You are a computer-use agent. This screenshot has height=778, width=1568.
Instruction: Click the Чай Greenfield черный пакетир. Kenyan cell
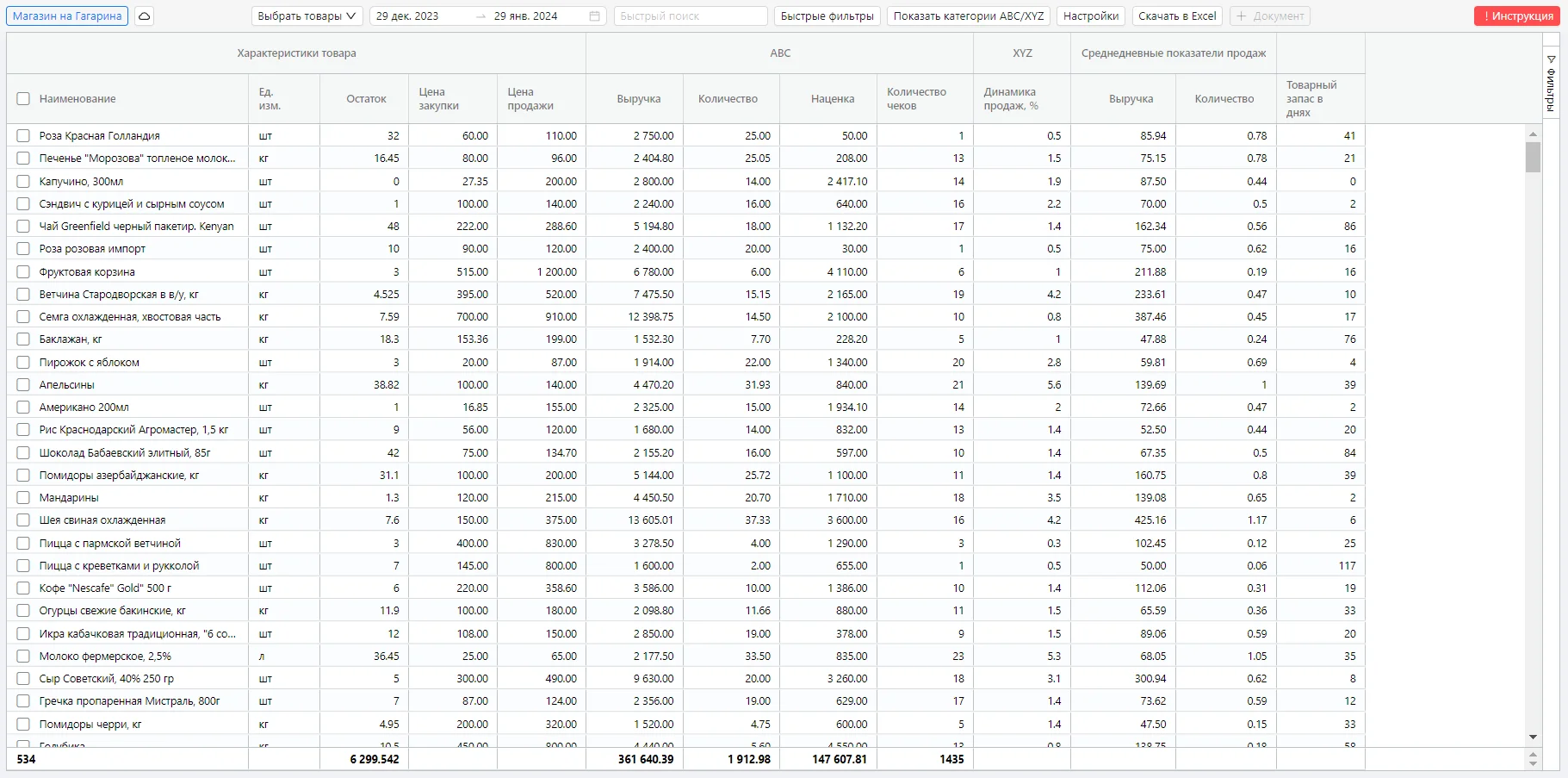tap(136, 227)
